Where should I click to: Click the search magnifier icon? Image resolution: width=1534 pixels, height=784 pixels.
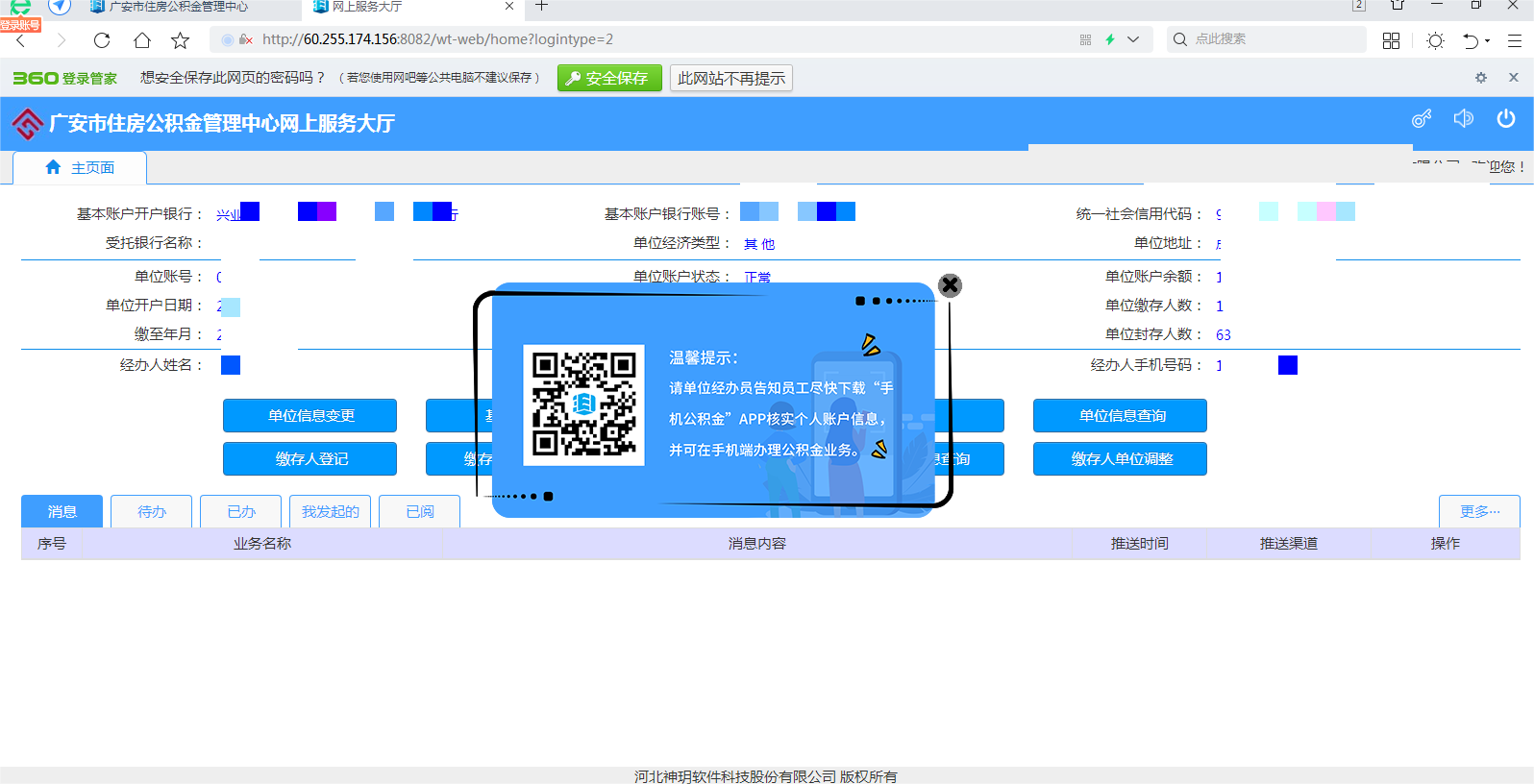coord(1179,39)
